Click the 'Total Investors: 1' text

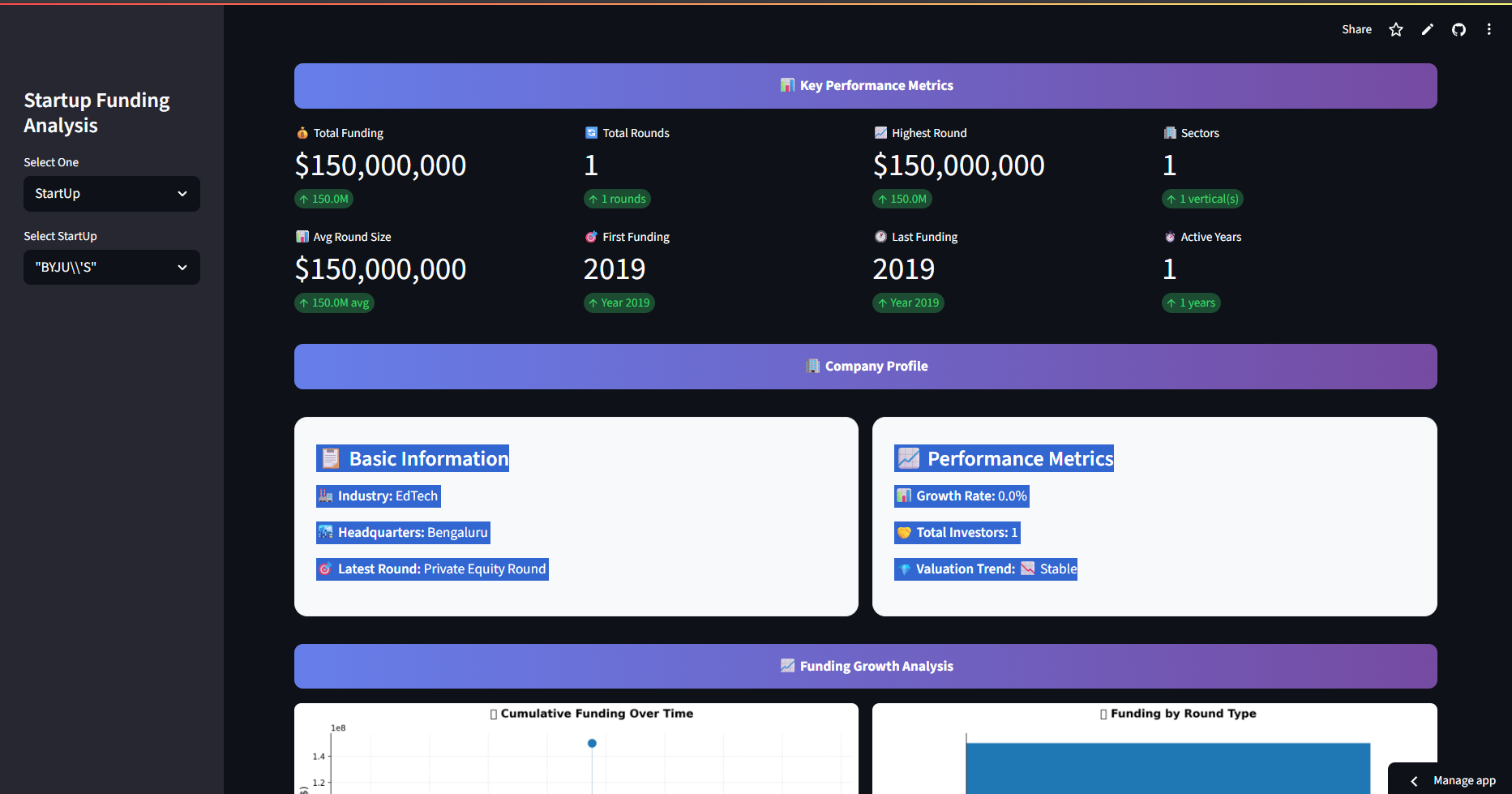click(x=966, y=533)
